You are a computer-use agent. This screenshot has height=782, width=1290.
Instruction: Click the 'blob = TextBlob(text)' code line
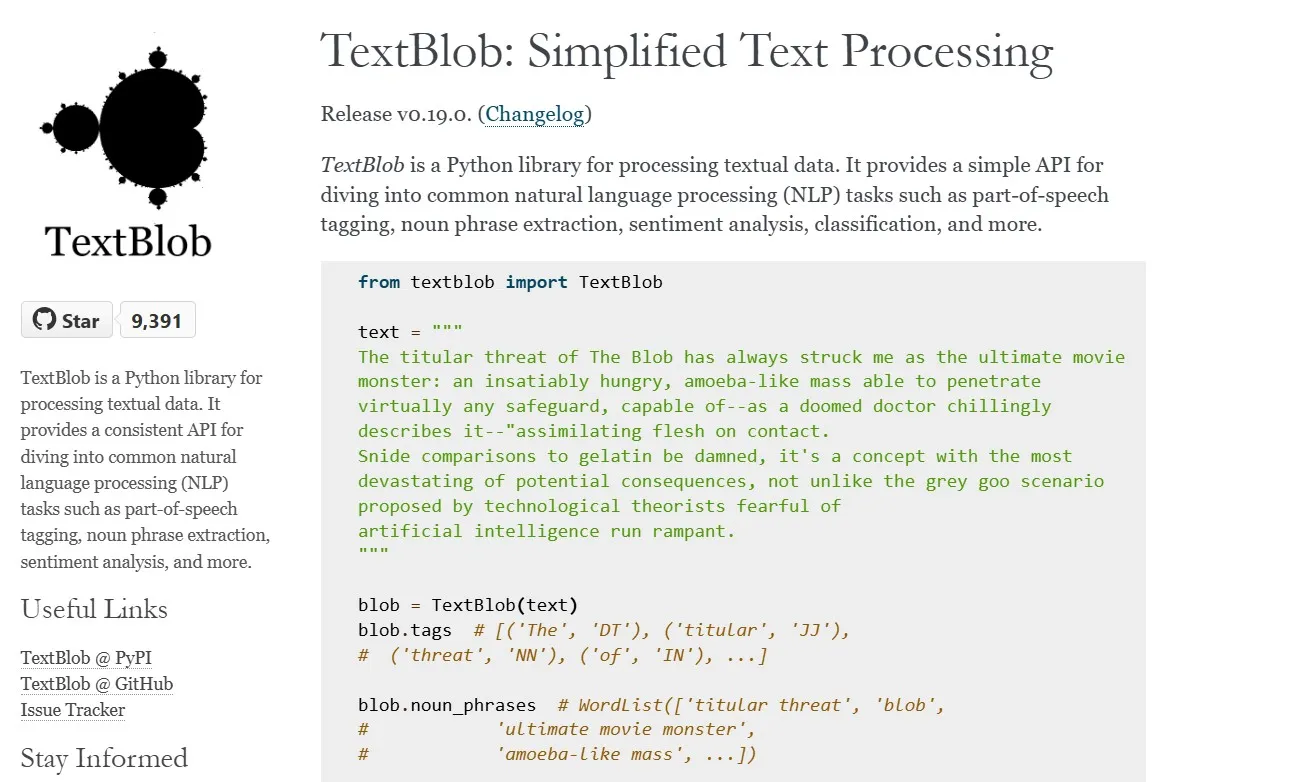pyautogui.click(x=468, y=605)
